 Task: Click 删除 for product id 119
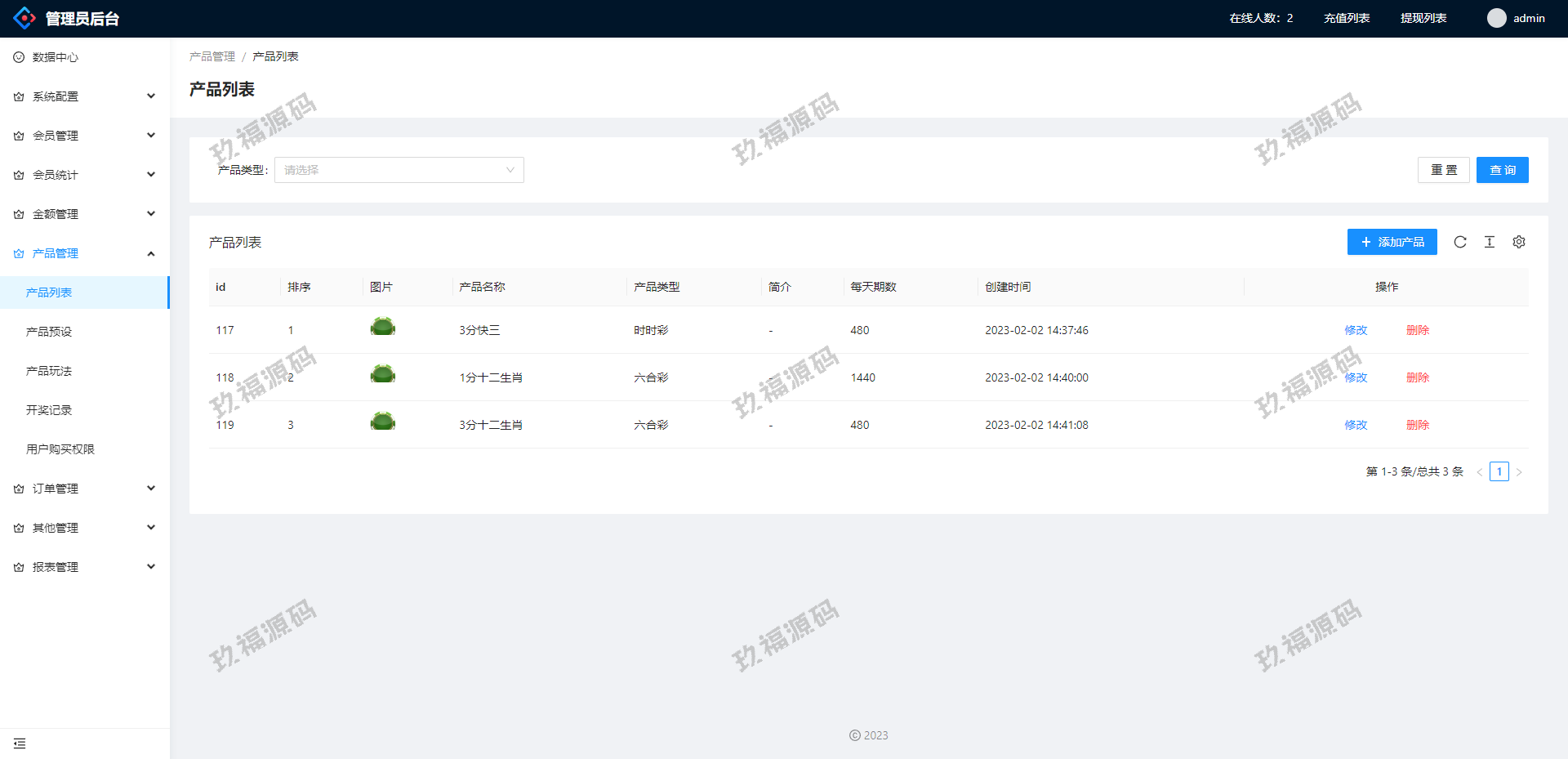point(1418,425)
